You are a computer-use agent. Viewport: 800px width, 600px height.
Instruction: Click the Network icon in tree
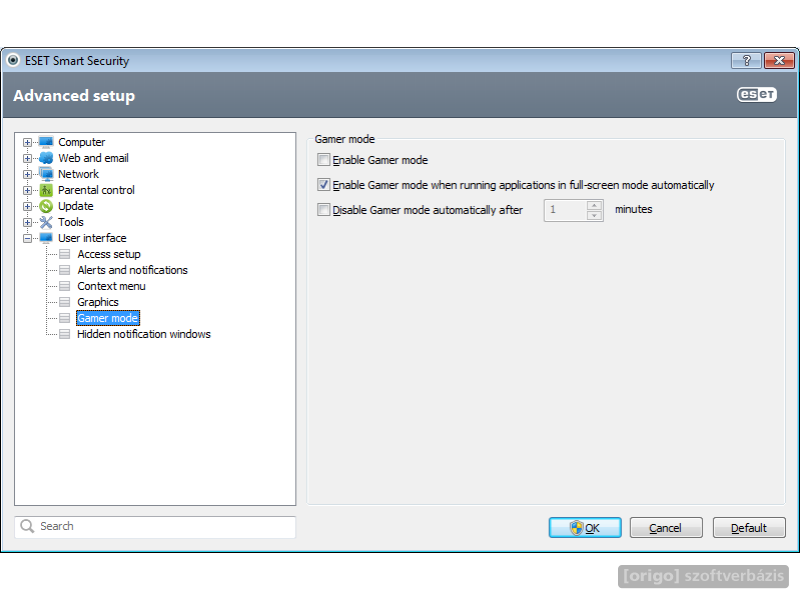(x=46, y=174)
